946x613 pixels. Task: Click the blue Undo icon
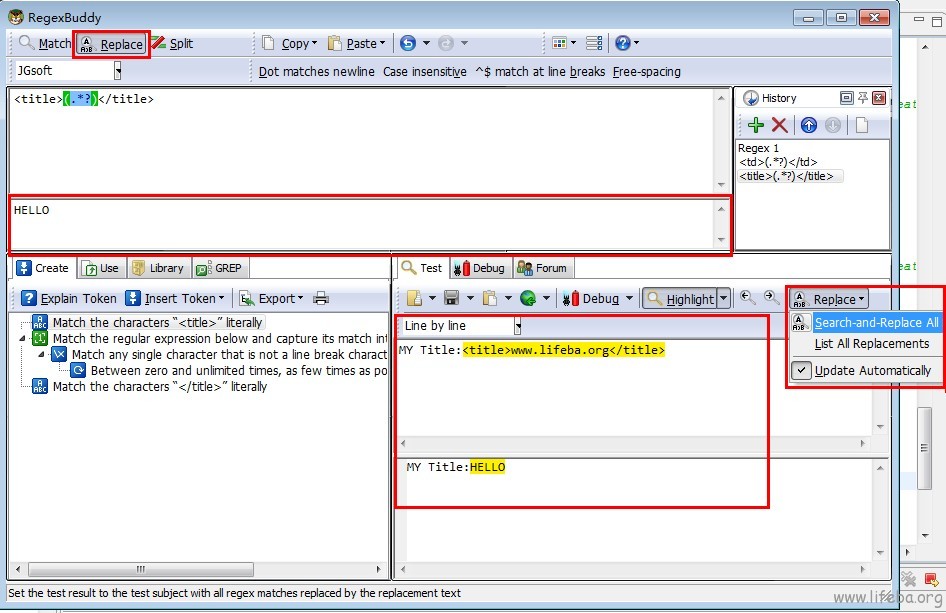pyautogui.click(x=408, y=43)
